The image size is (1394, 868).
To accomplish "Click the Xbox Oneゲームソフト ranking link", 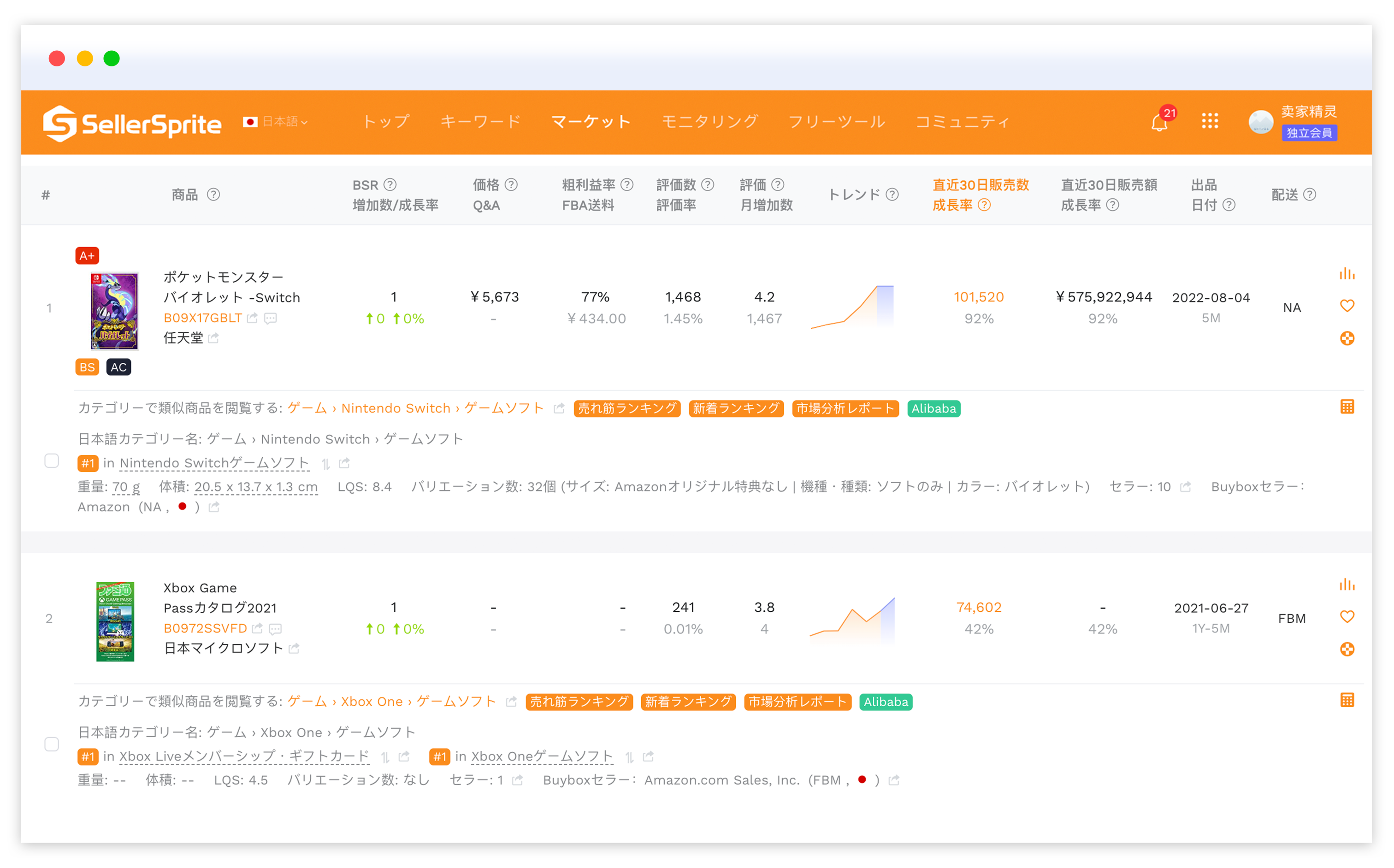I will point(542,756).
